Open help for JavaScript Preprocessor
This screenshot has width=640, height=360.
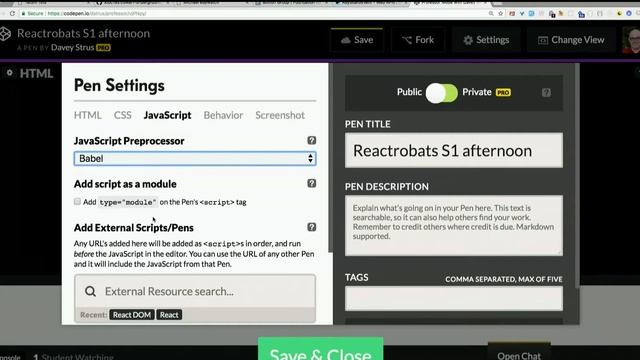coord(311,140)
